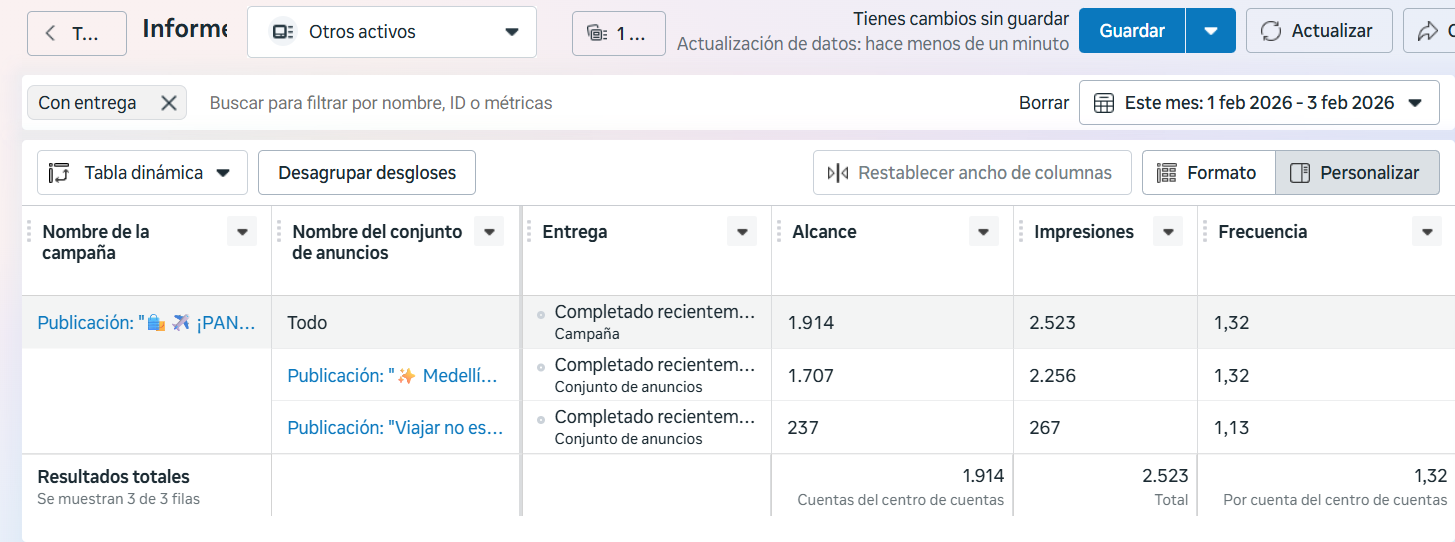Screen dimensions: 1455x542
Task: Click the Formato table icon
Action: point(1166,173)
